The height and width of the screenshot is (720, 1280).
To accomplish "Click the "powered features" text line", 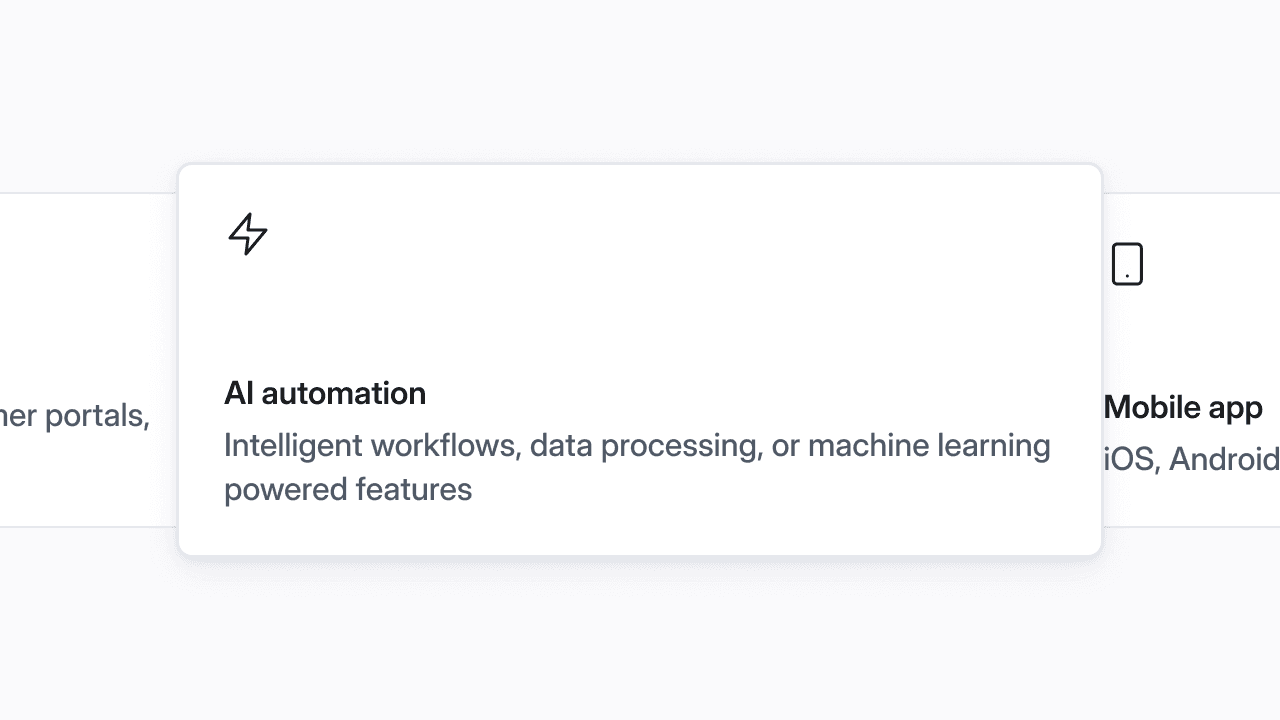I will pyautogui.click(x=348, y=490).
